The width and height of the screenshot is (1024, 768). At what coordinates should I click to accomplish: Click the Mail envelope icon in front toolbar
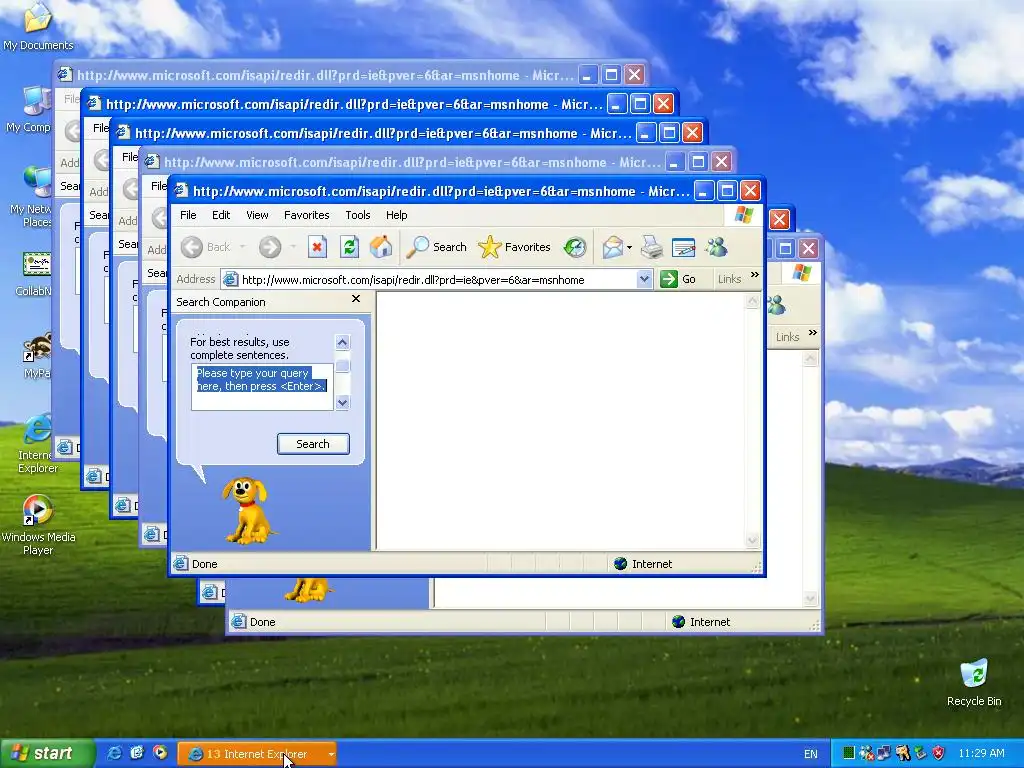(613, 247)
